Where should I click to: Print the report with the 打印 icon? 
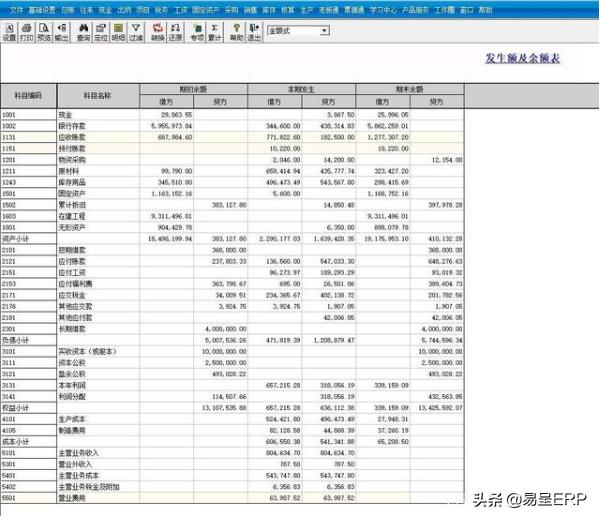27,30
